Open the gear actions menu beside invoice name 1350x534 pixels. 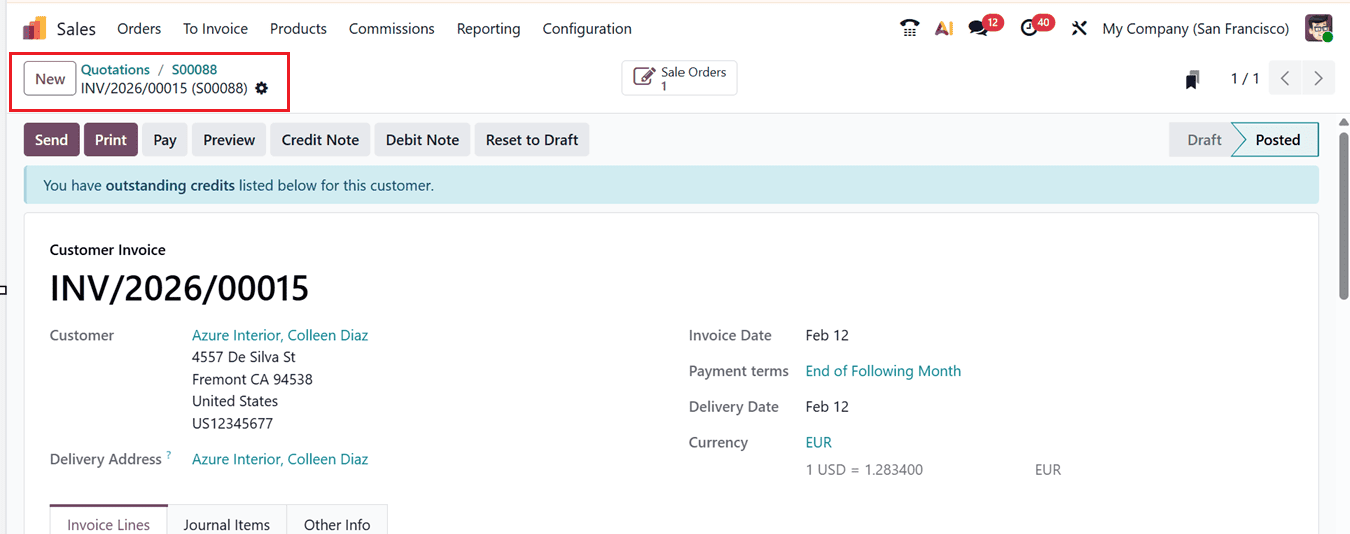[x=262, y=88]
